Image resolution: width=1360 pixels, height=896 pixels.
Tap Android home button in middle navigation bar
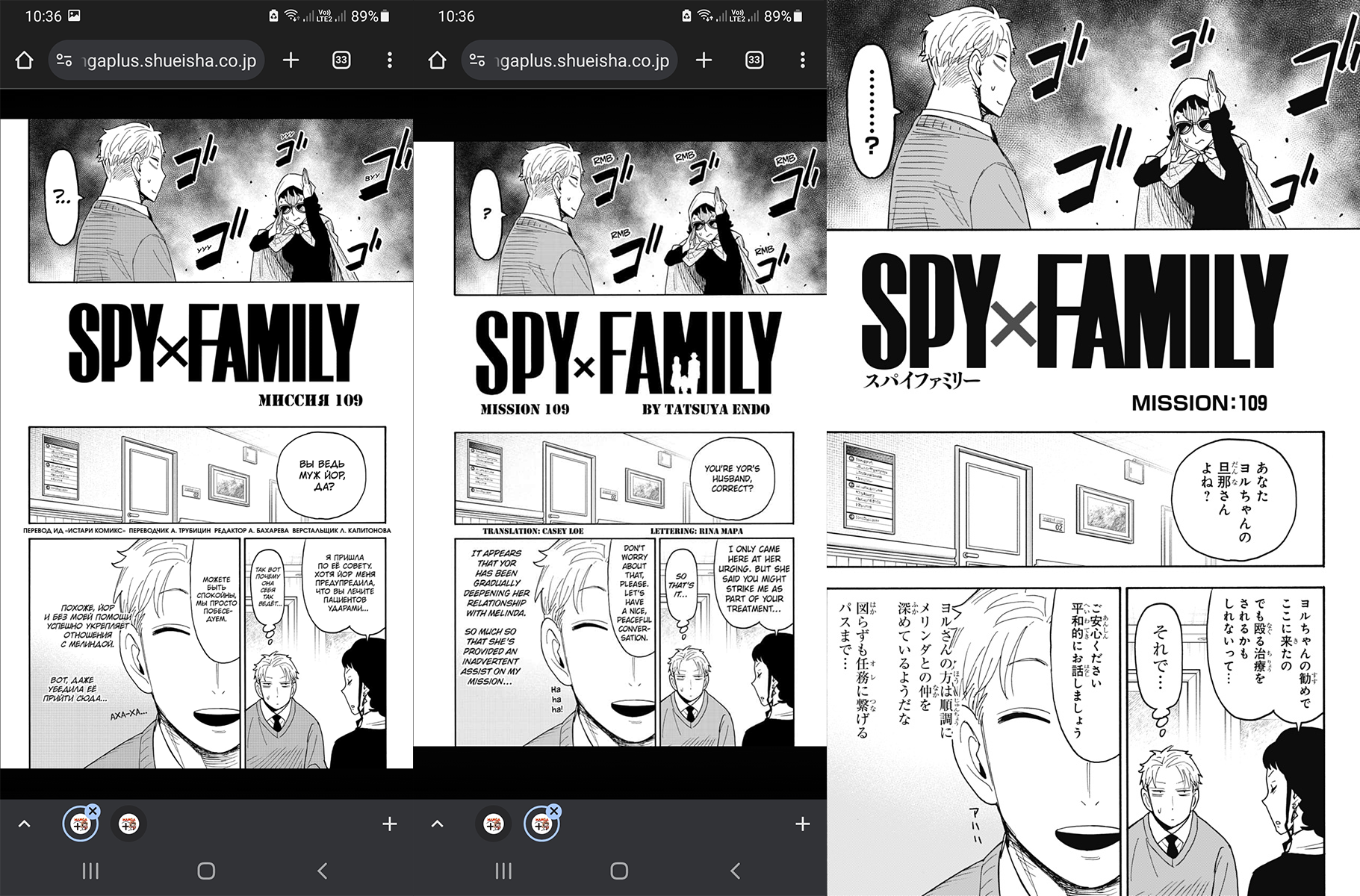(619, 871)
